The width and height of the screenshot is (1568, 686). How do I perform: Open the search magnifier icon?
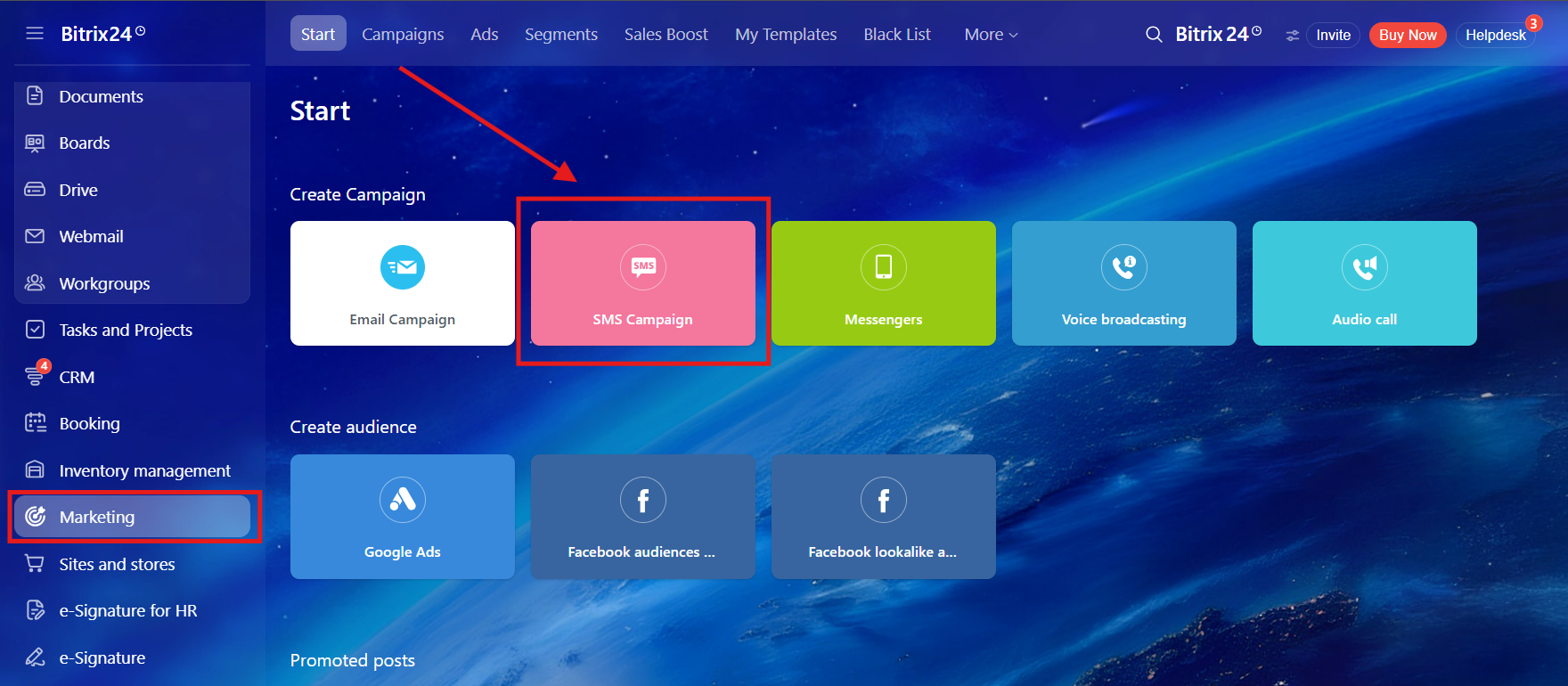(1154, 35)
